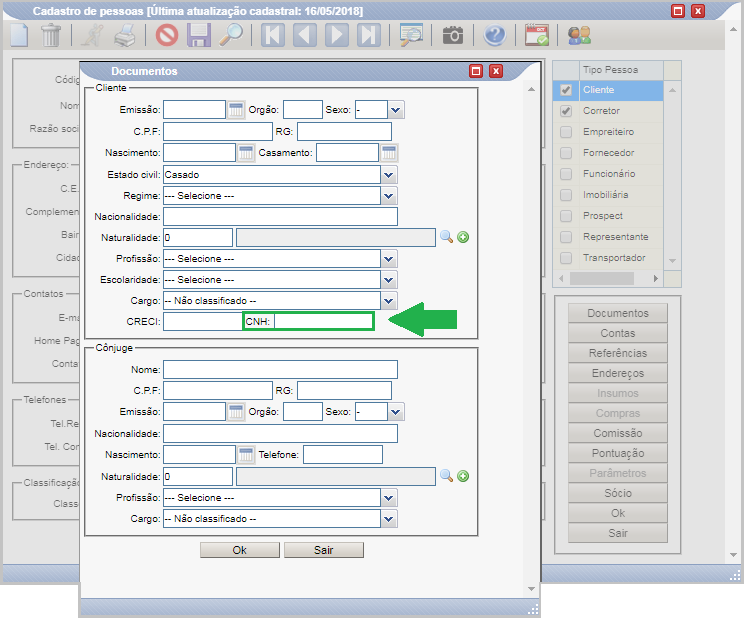
Task: Open the Cônjuge Profissão dropdown
Action: click(389, 498)
